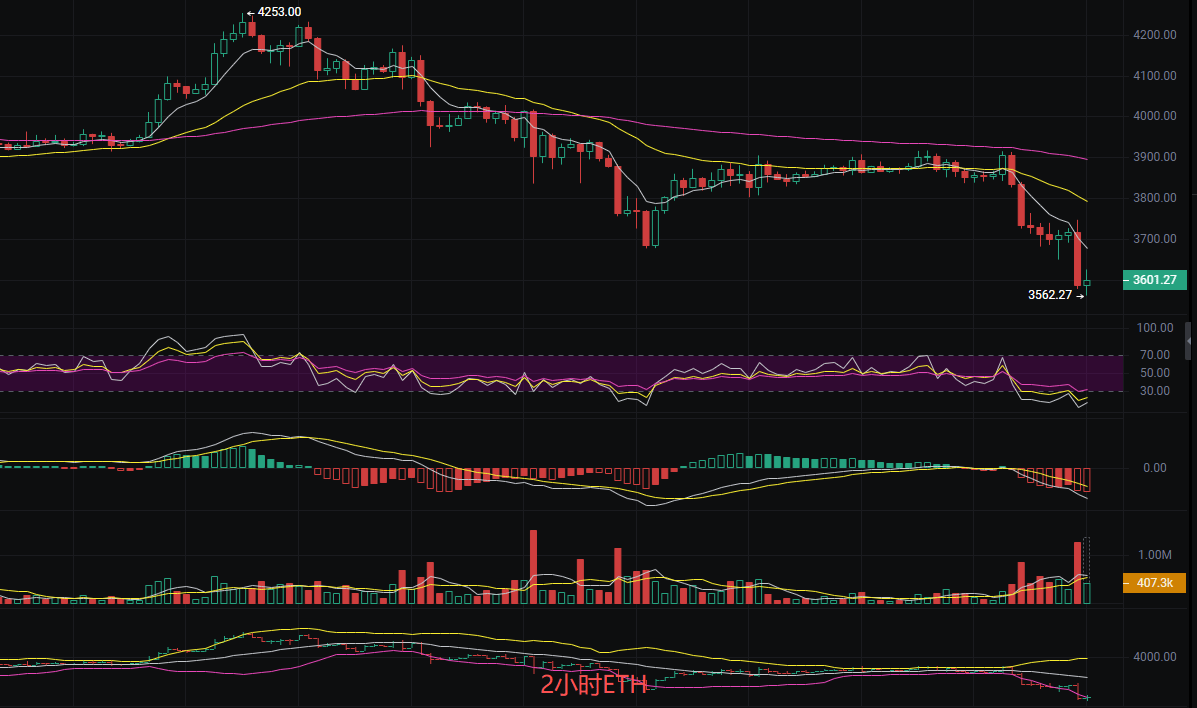Click the 1.00M volume axis label
1197x708 pixels.
point(1154,555)
